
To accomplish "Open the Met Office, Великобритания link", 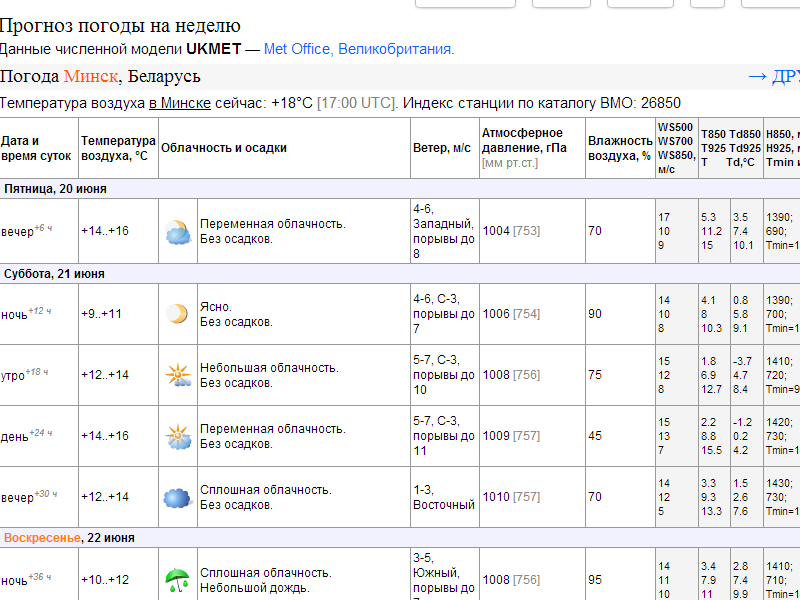I will point(357,49).
